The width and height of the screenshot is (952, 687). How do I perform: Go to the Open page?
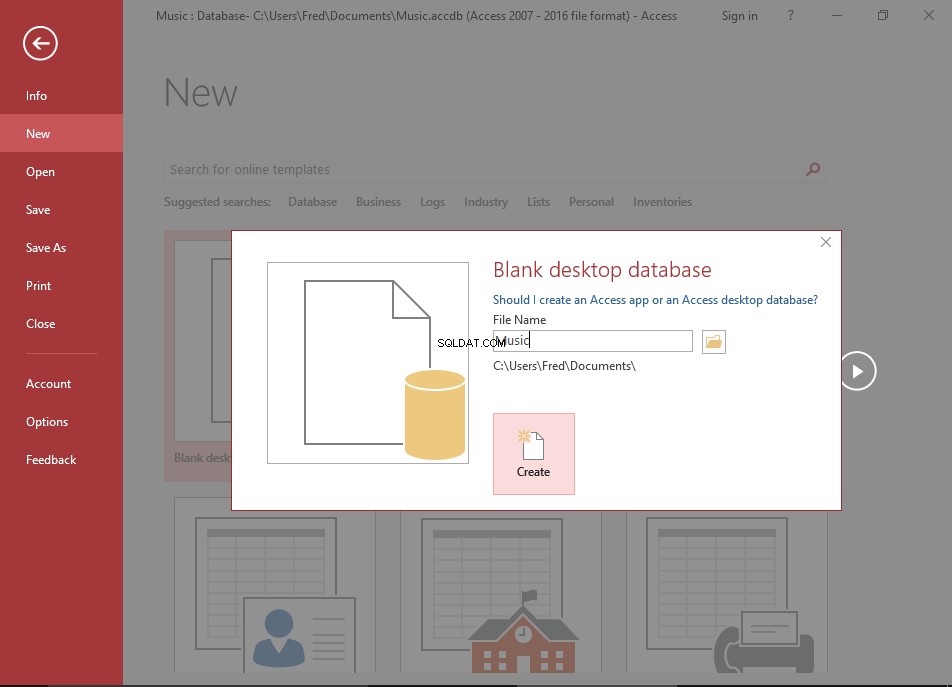pyautogui.click(x=40, y=172)
